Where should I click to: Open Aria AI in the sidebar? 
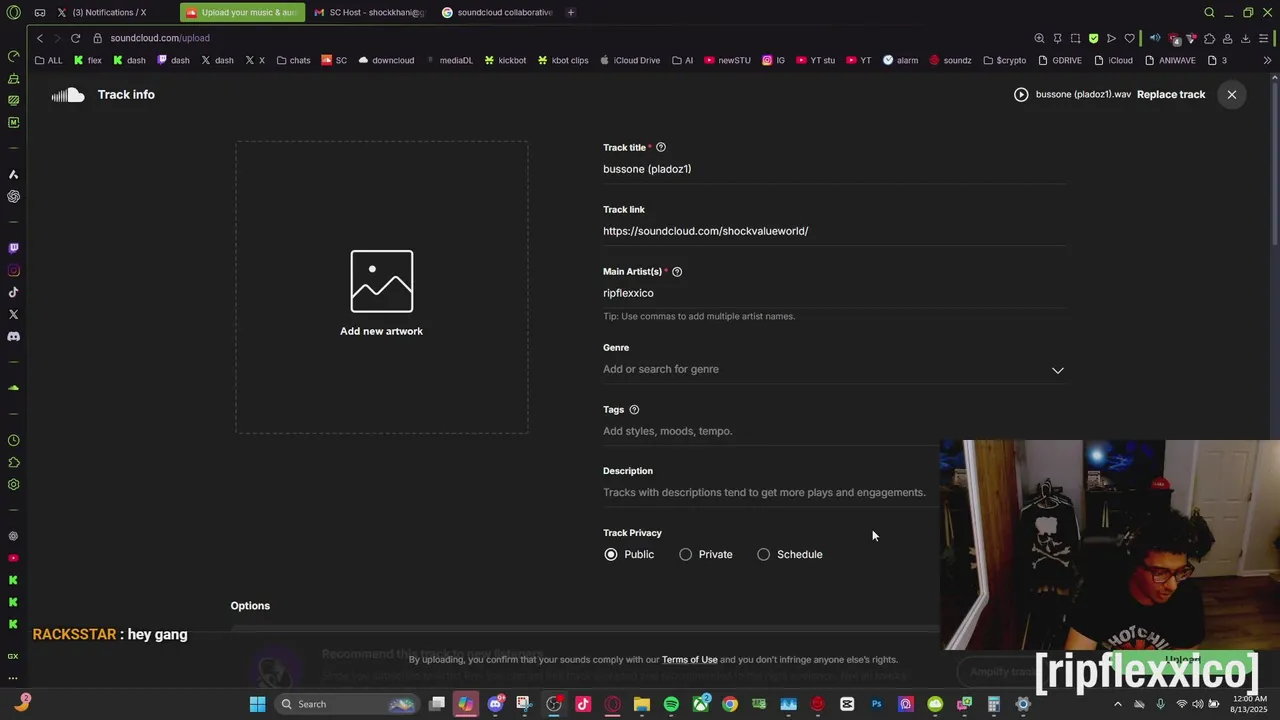tap(13, 174)
